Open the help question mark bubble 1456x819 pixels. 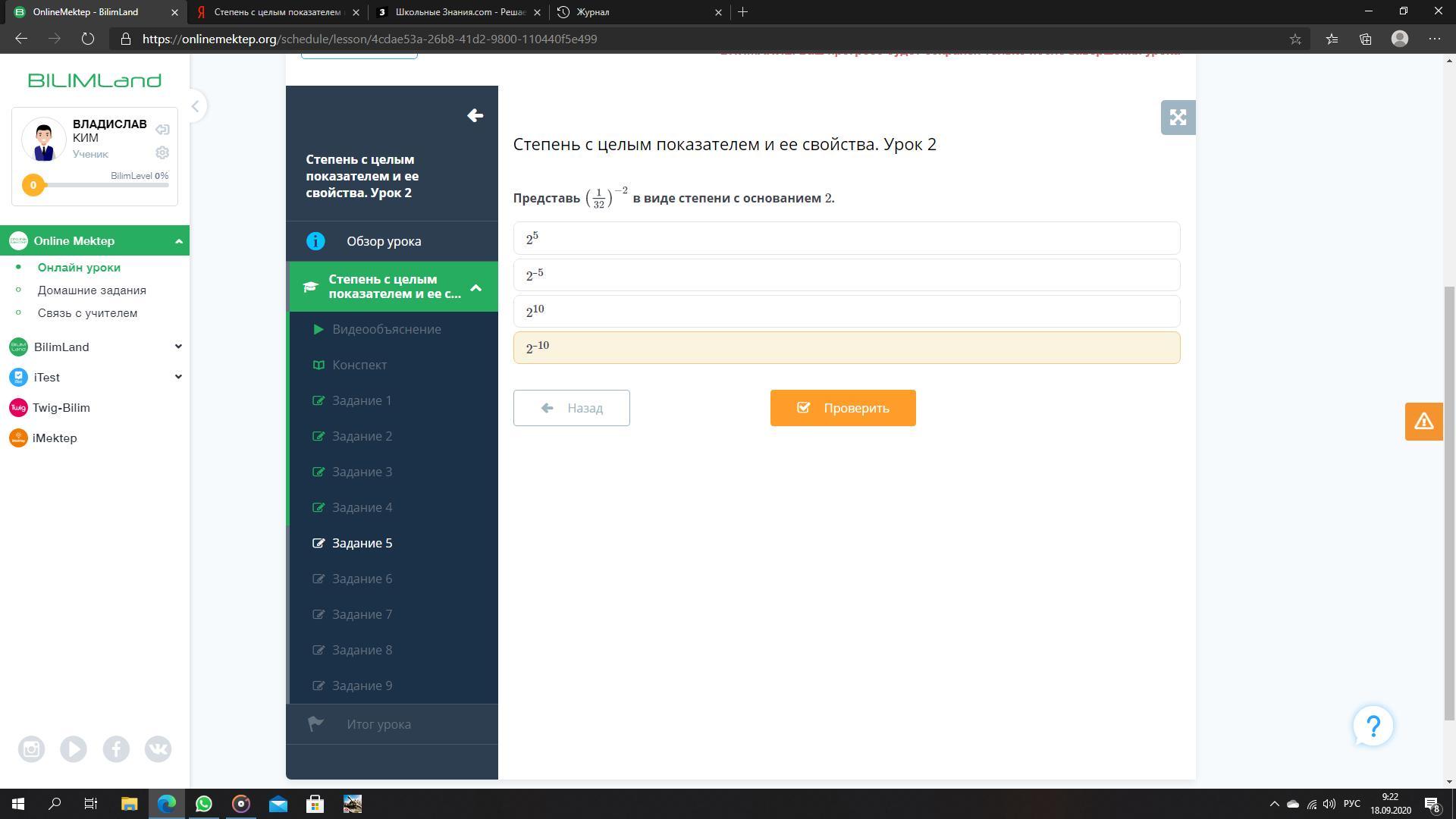[x=1373, y=726]
